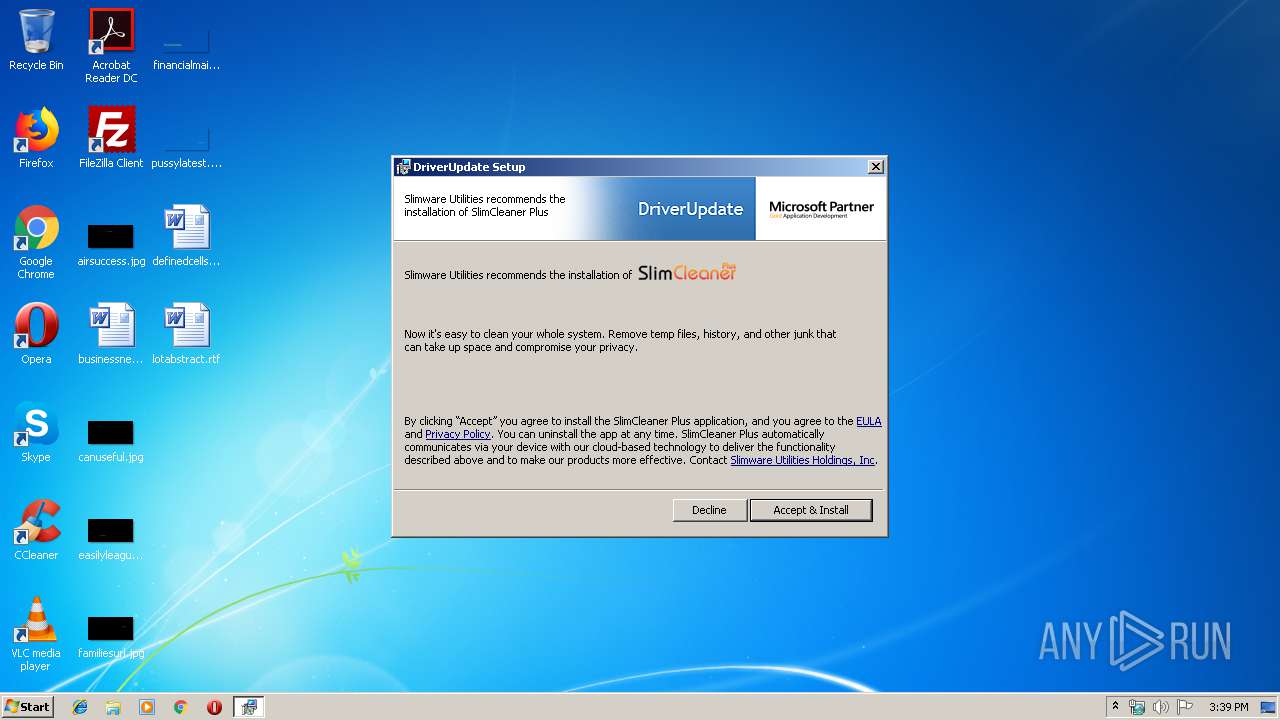This screenshot has height=720, width=1280.
Task: Select the financialmai... desktop file
Action: click(186, 46)
